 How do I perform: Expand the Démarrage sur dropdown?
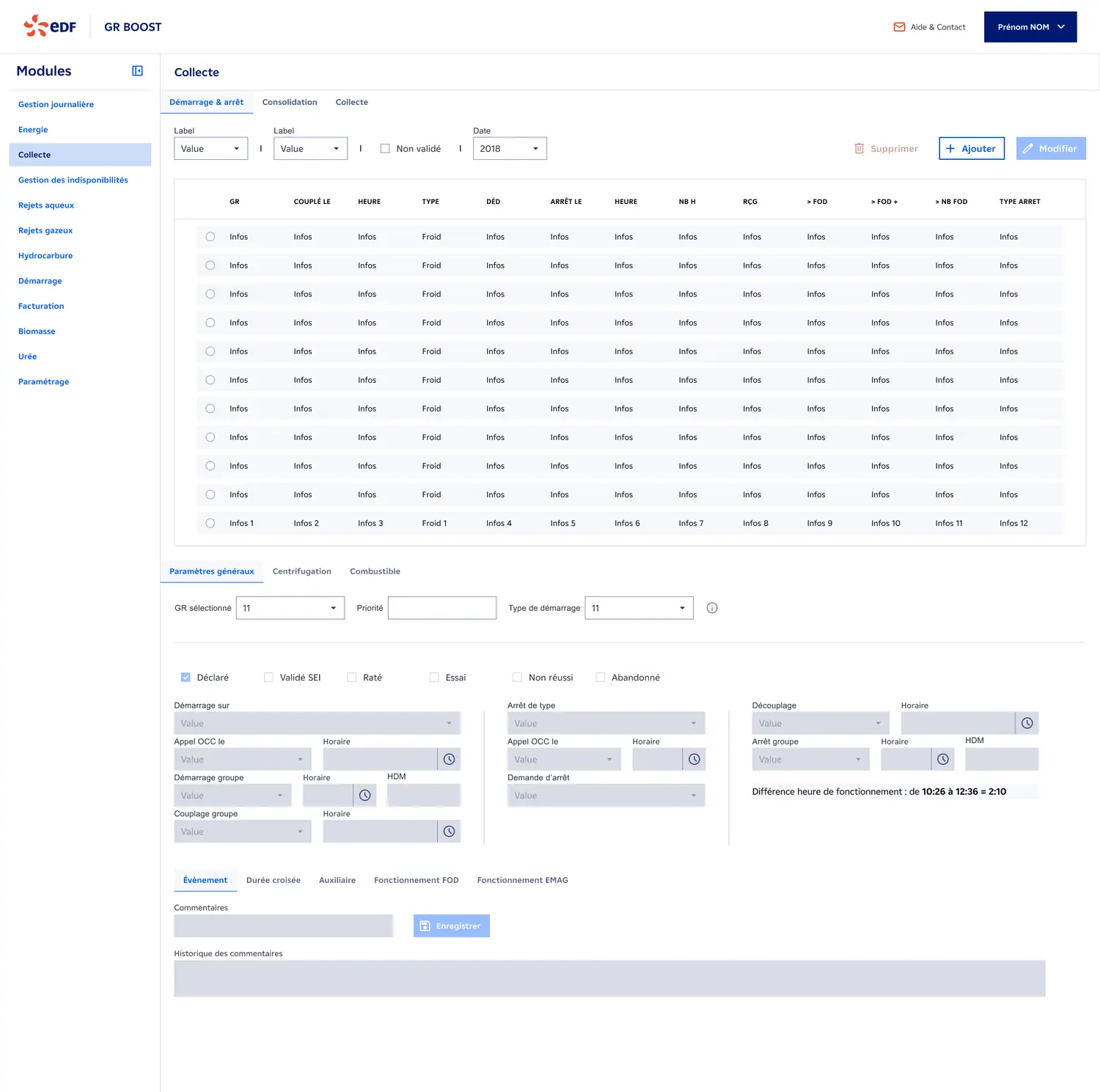pyautogui.click(x=317, y=723)
